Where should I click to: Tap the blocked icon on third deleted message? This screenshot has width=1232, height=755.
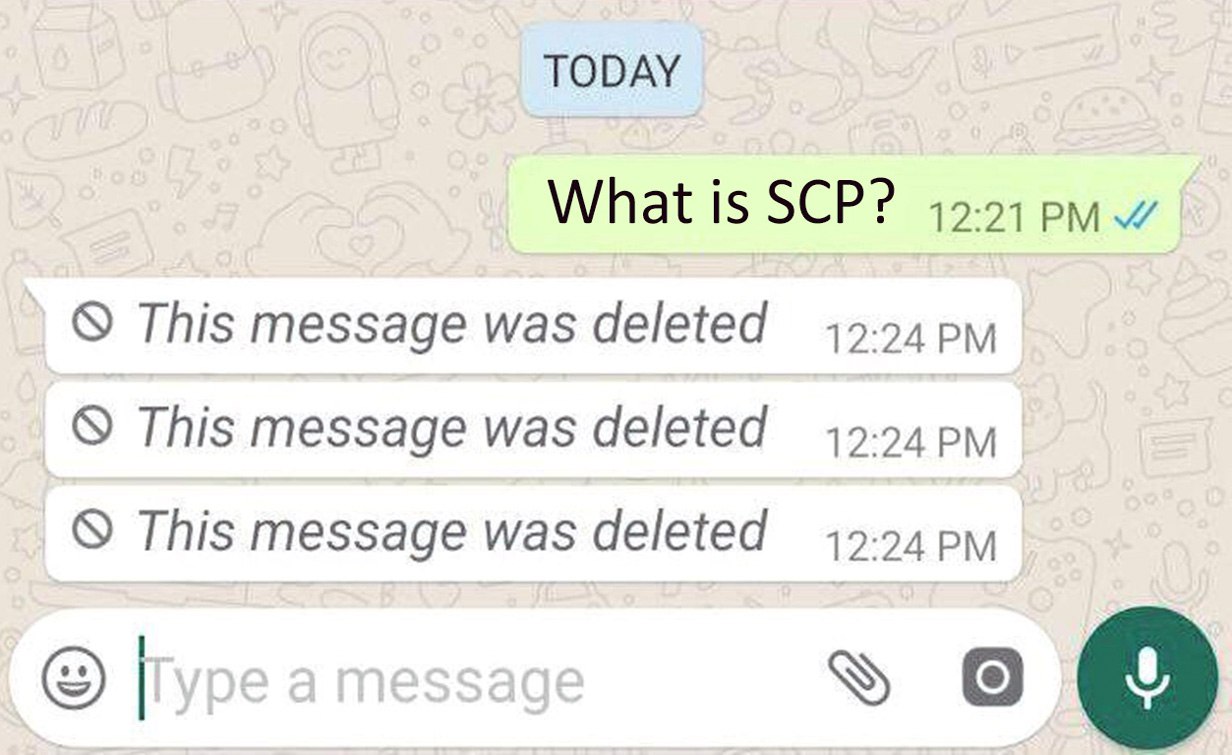tap(91, 531)
